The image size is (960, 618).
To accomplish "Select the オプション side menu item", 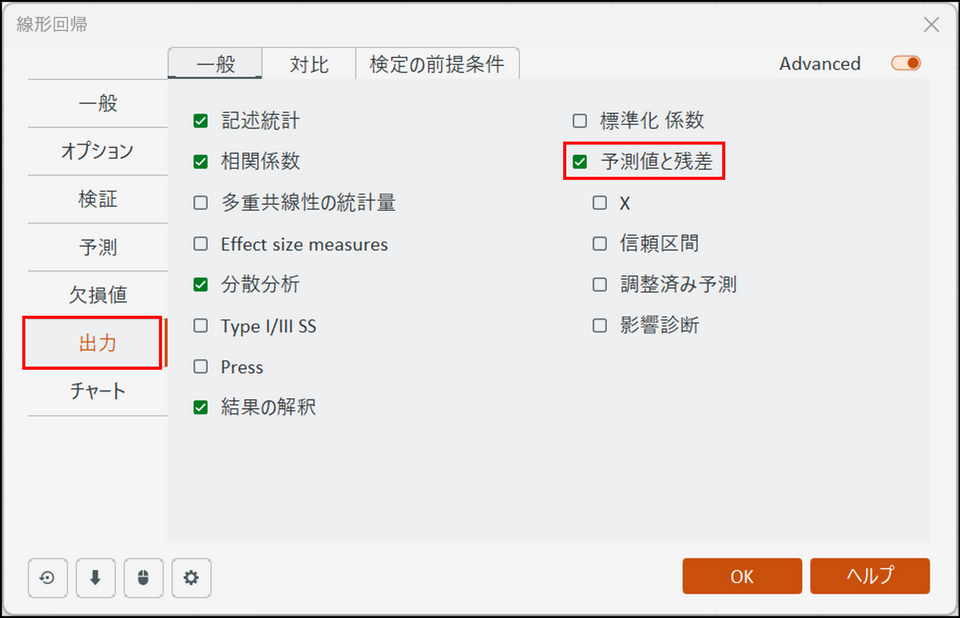I will [x=97, y=151].
